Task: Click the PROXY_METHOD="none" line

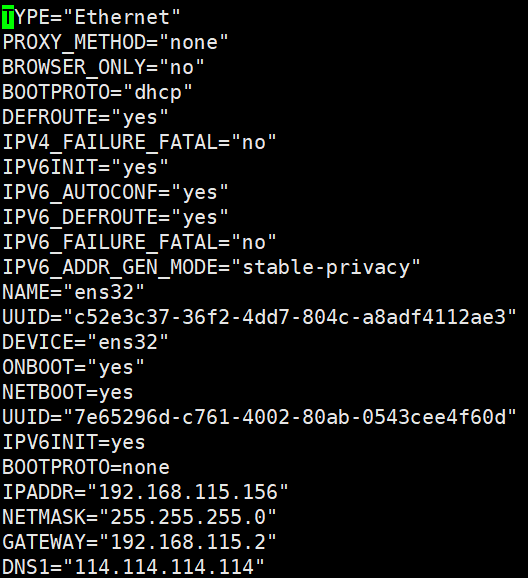Action: (115, 42)
